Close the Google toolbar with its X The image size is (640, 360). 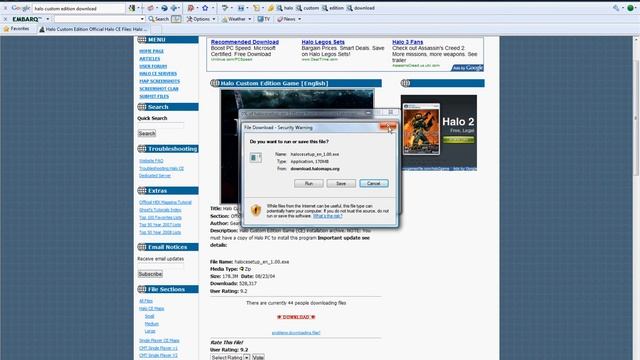(x=5, y=8)
